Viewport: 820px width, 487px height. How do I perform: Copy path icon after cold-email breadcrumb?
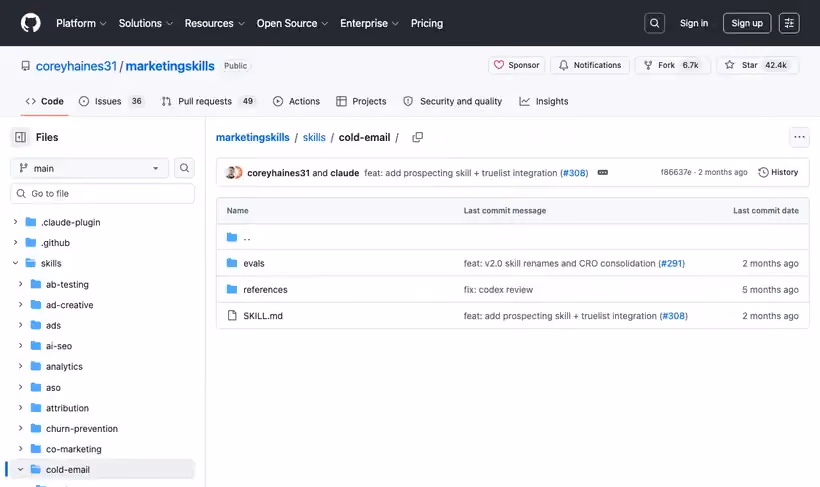tap(417, 137)
